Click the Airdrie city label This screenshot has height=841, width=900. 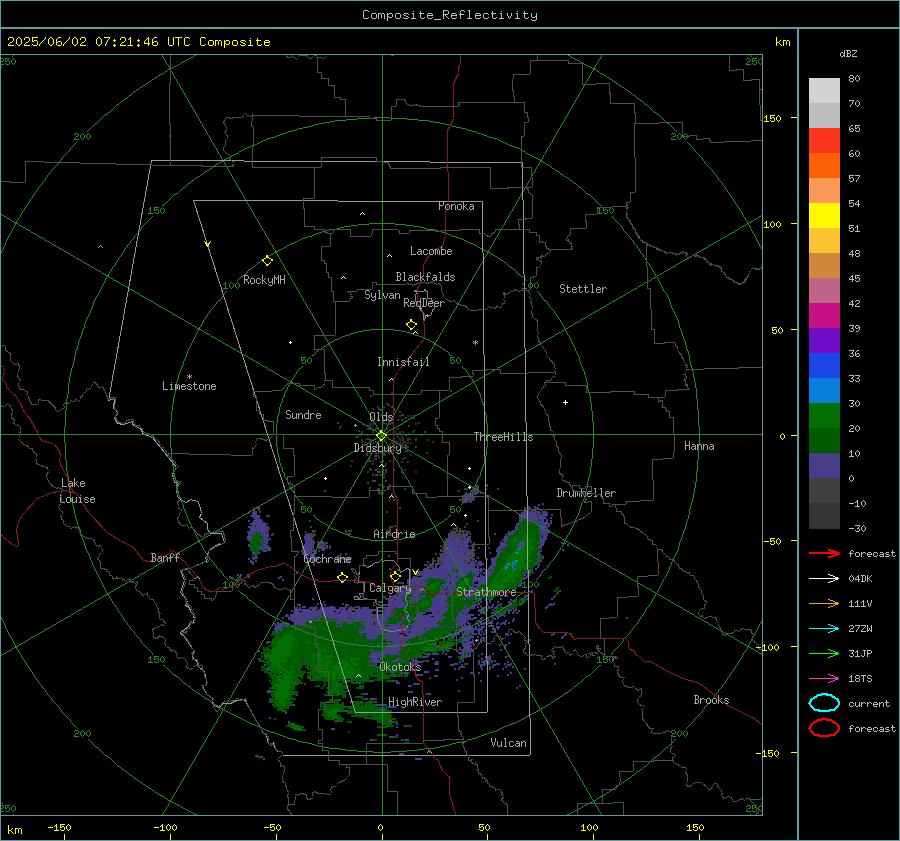click(394, 534)
